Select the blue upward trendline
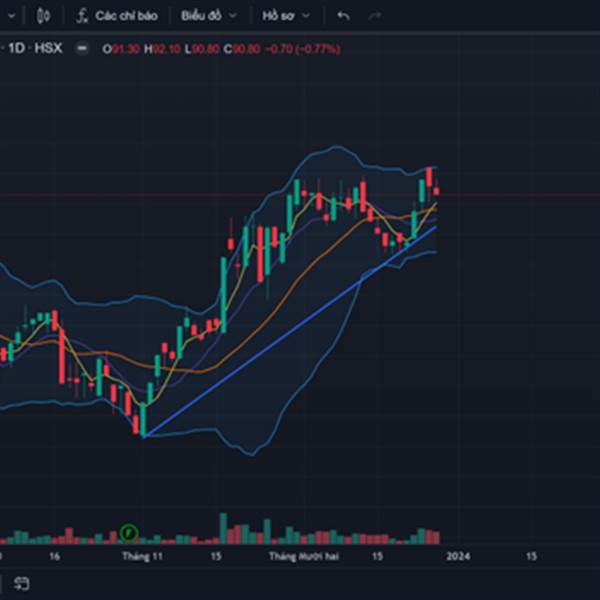The image size is (600, 600). click(291, 331)
